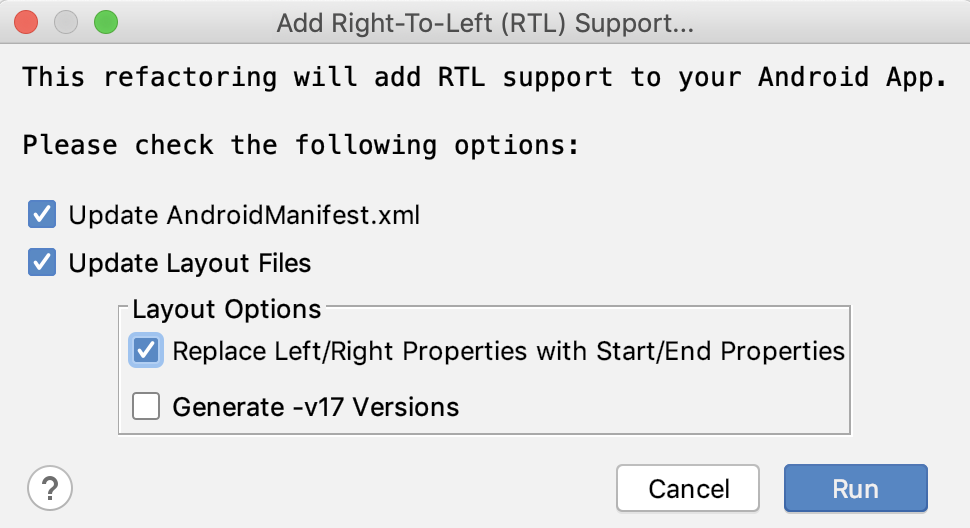Uncheck the Update AndroidManifest.xml checkbox
This screenshot has width=970, height=528.
[42, 214]
